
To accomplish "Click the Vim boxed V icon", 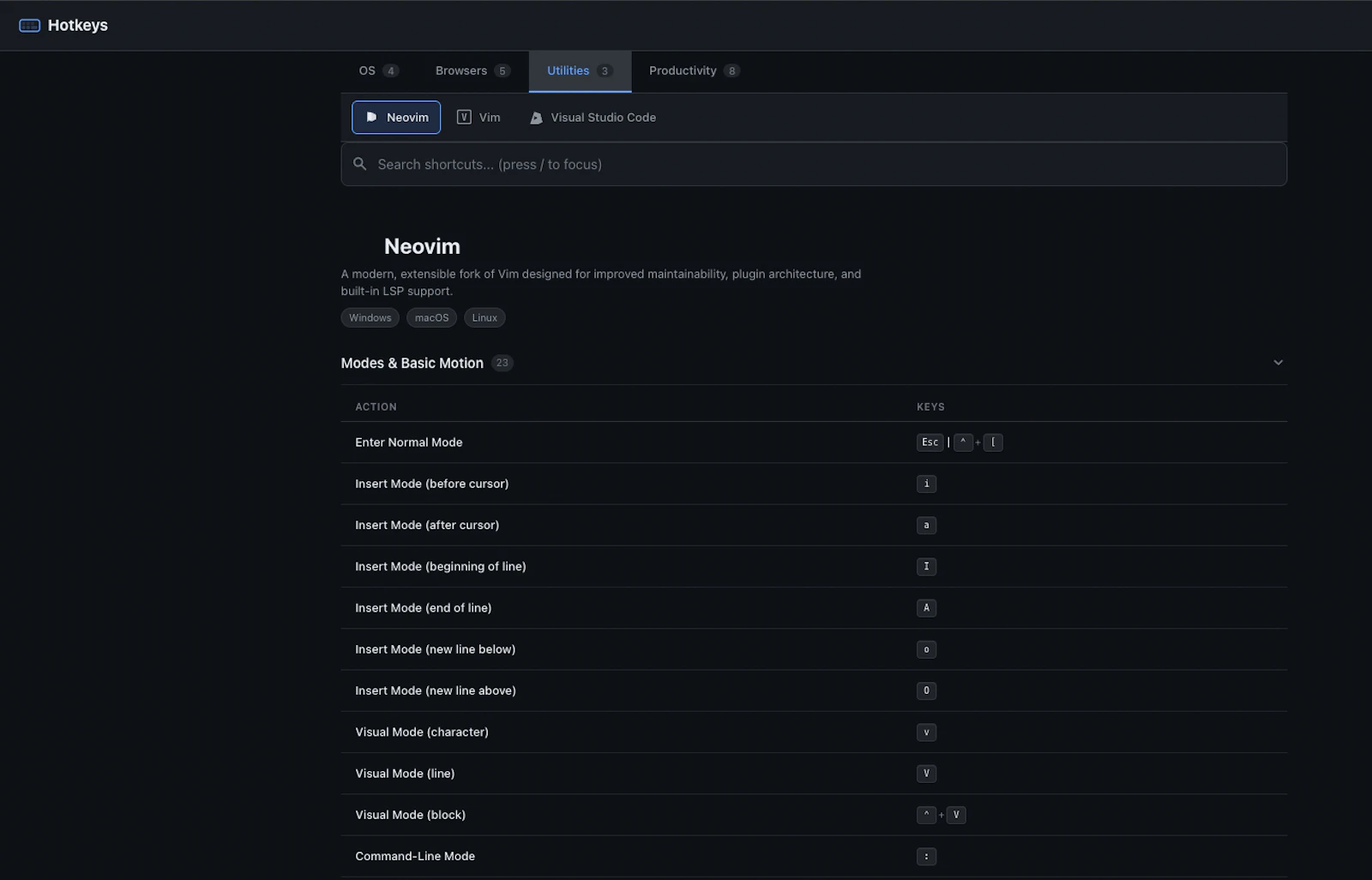I will click(x=464, y=118).
